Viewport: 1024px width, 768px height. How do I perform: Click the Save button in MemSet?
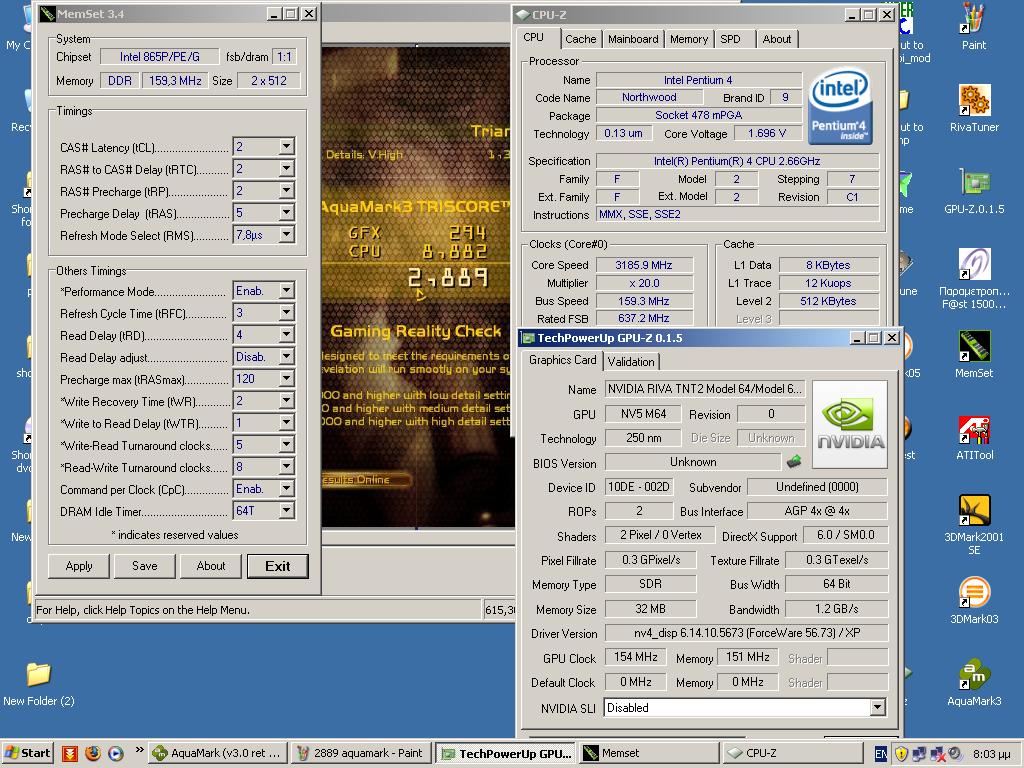pos(145,566)
